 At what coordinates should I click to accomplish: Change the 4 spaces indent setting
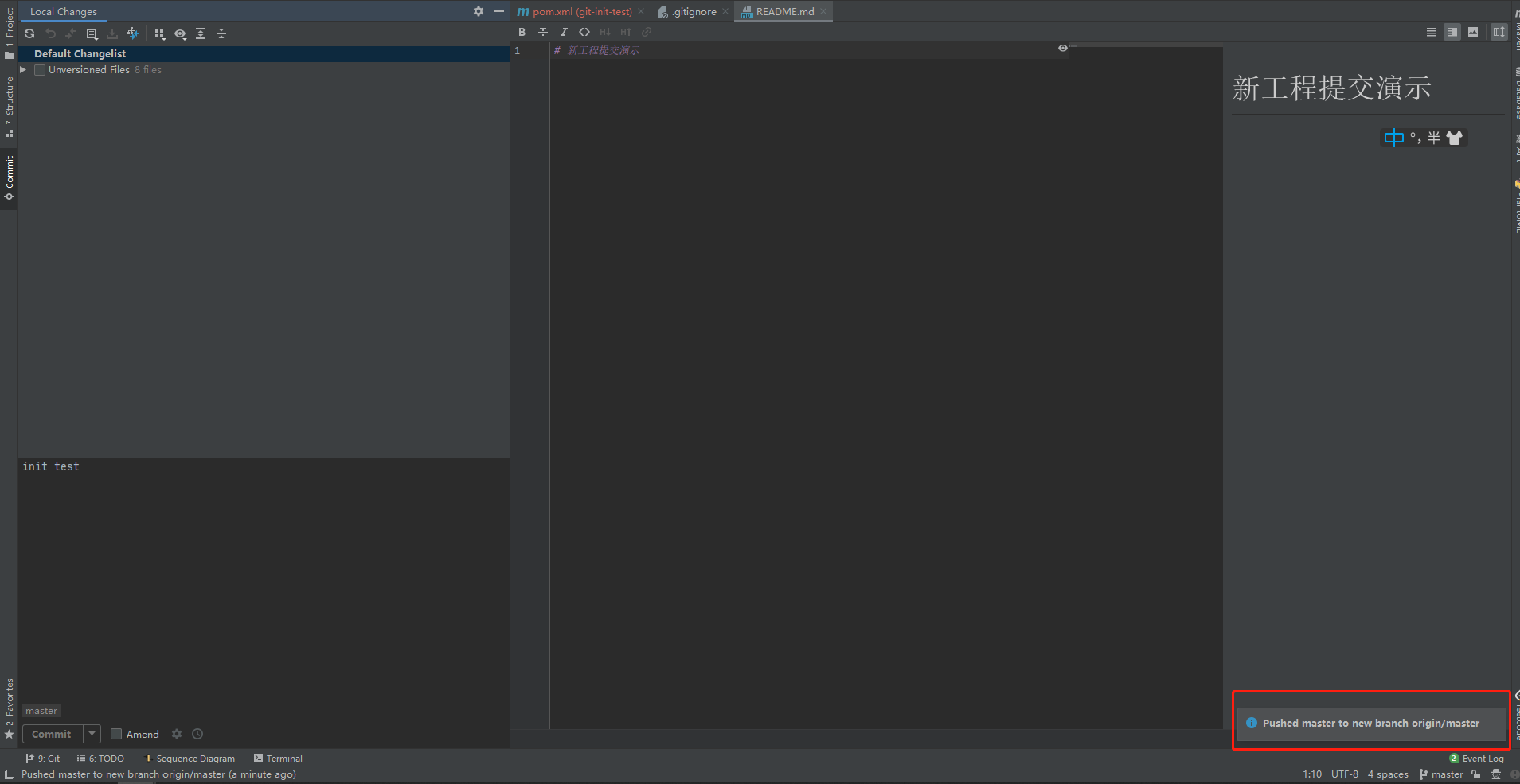[x=1388, y=774]
